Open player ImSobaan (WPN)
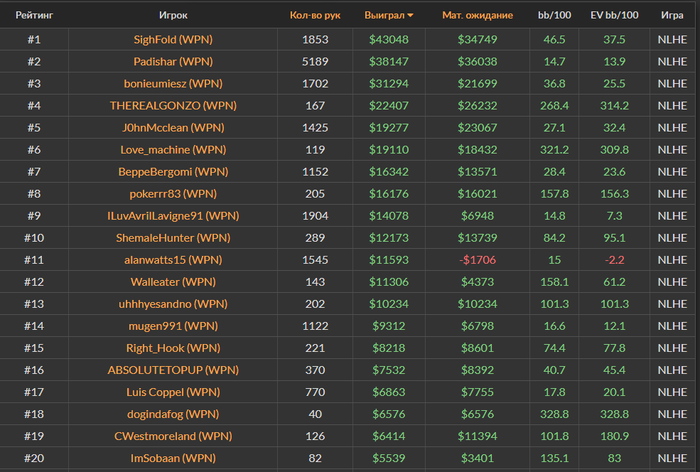Image resolution: width=700 pixels, height=472 pixels. (173, 458)
